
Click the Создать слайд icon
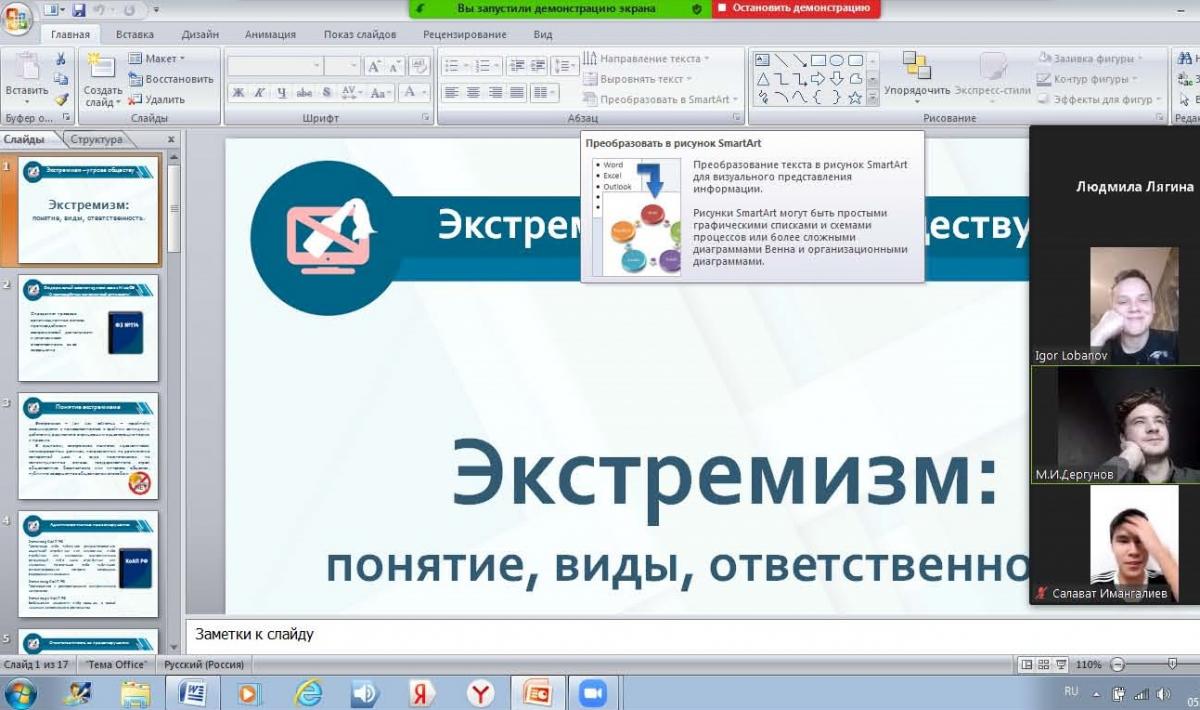point(102,80)
